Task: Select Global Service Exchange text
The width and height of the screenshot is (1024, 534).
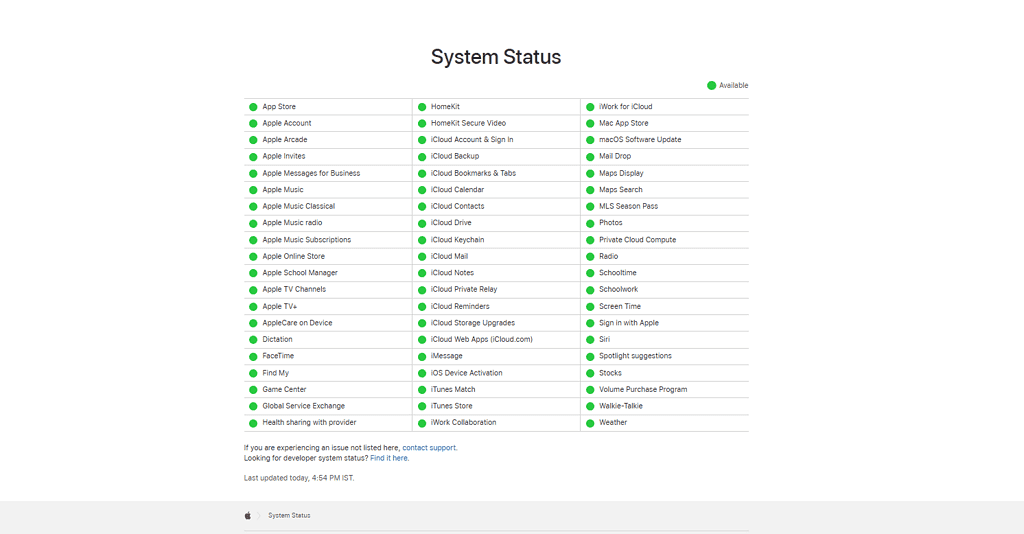Action: tap(304, 405)
